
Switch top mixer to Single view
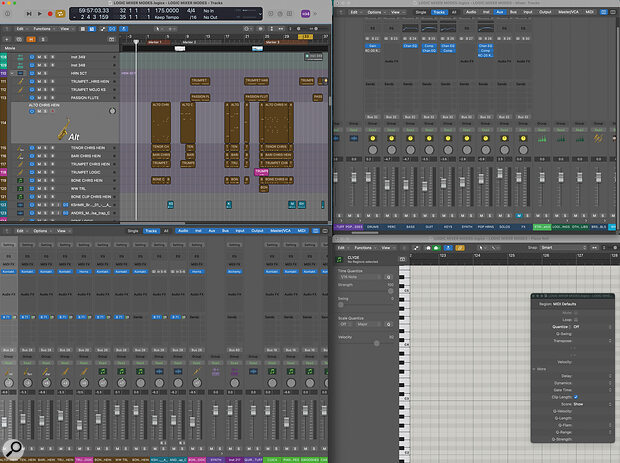[421, 12]
